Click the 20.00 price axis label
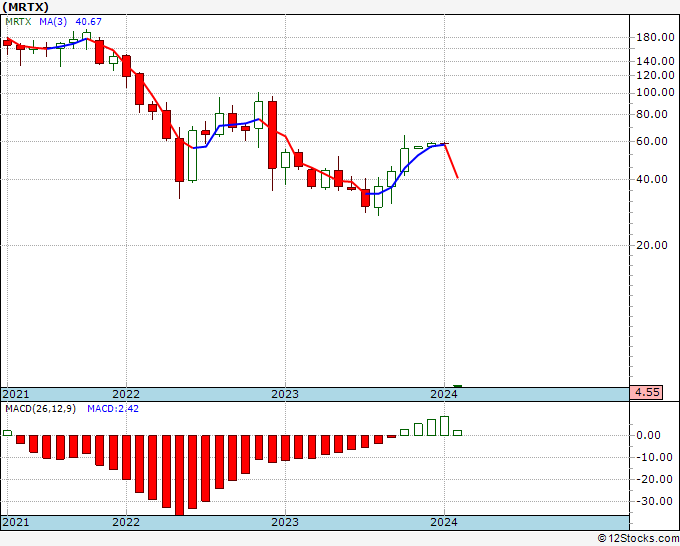Viewport: 680px width, 546px height. coord(652,245)
